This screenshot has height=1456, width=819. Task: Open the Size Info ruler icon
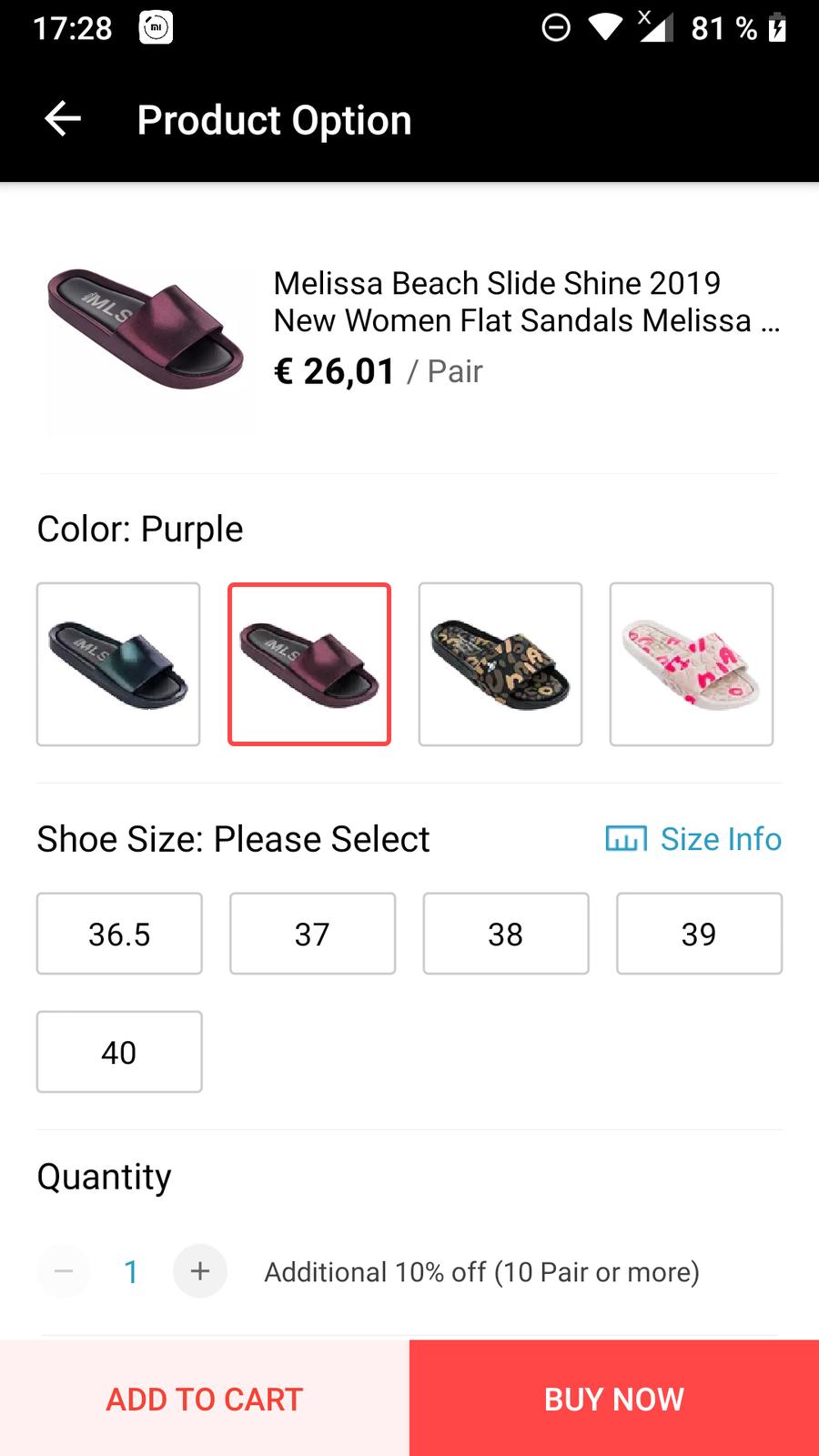[x=626, y=838]
